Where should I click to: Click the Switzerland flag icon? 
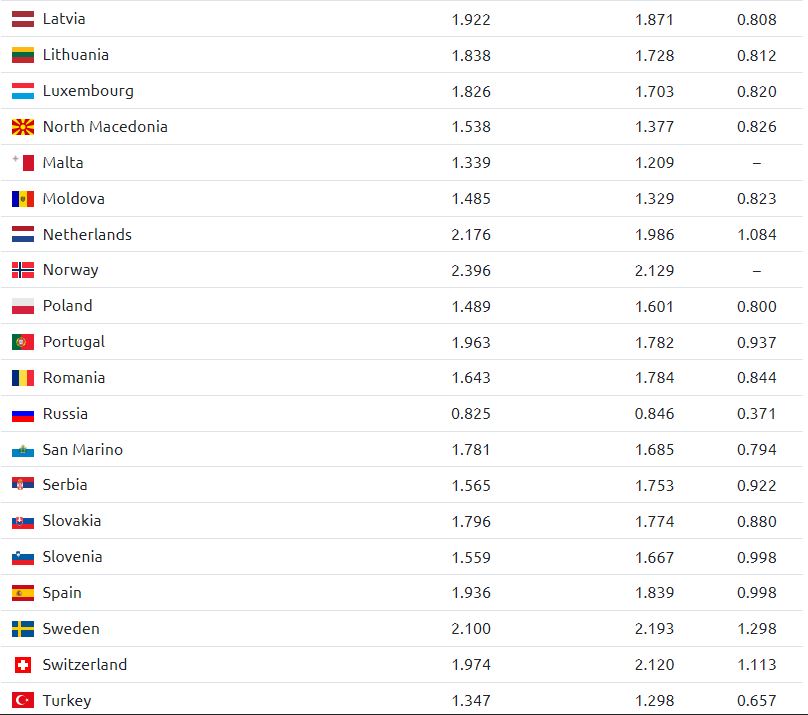point(23,665)
